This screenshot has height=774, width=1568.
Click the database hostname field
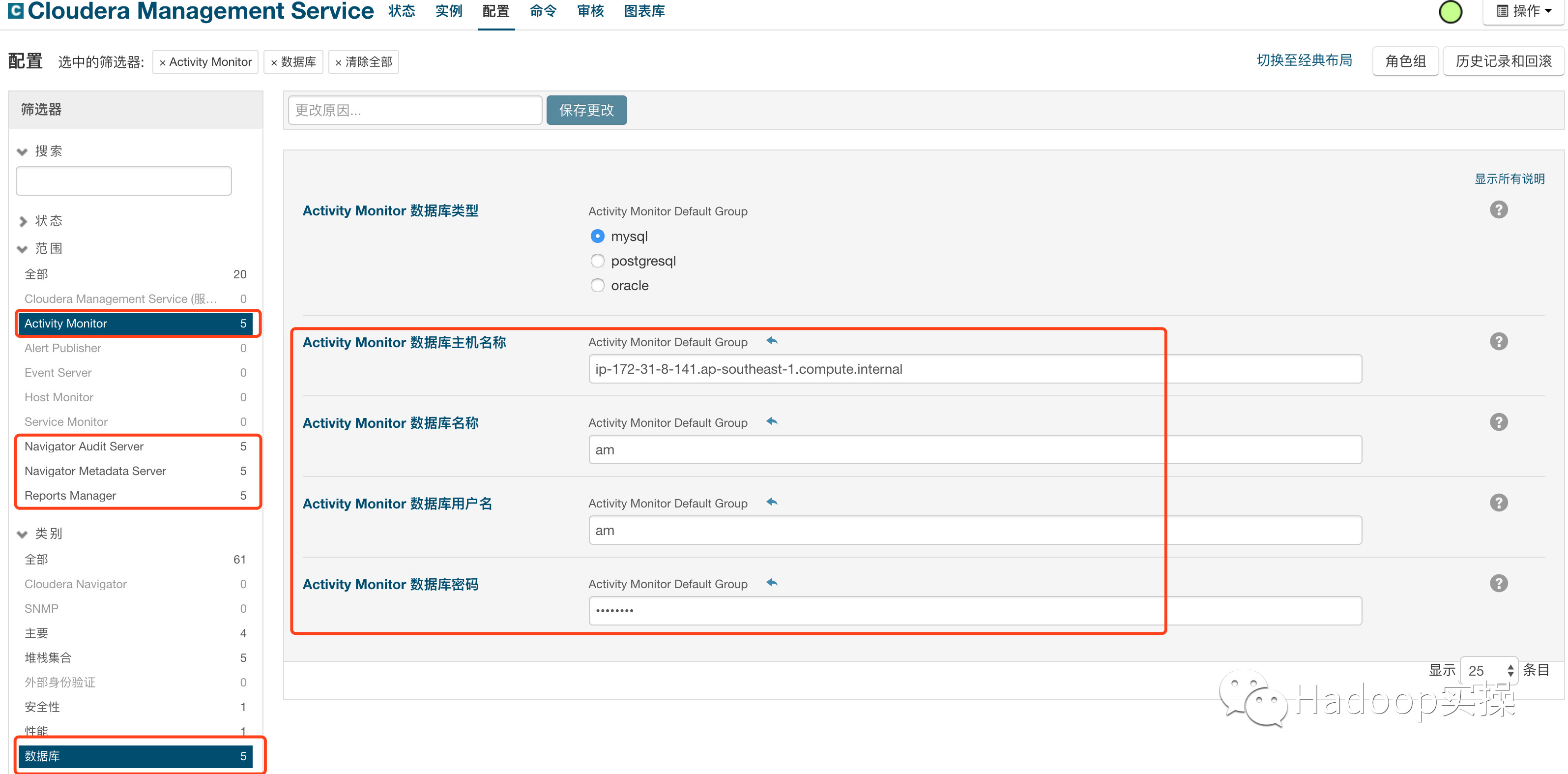point(975,369)
